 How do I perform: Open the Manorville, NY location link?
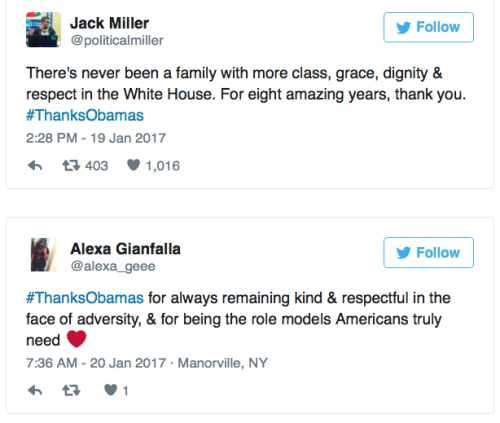click(x=223, y=363)
